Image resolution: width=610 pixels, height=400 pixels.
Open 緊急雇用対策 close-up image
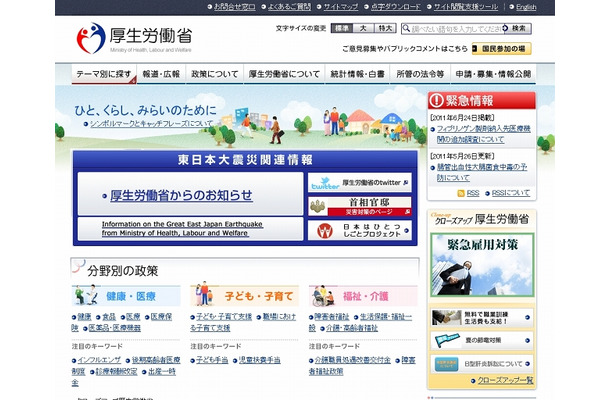pyautogui.click(x=482, y=265)
